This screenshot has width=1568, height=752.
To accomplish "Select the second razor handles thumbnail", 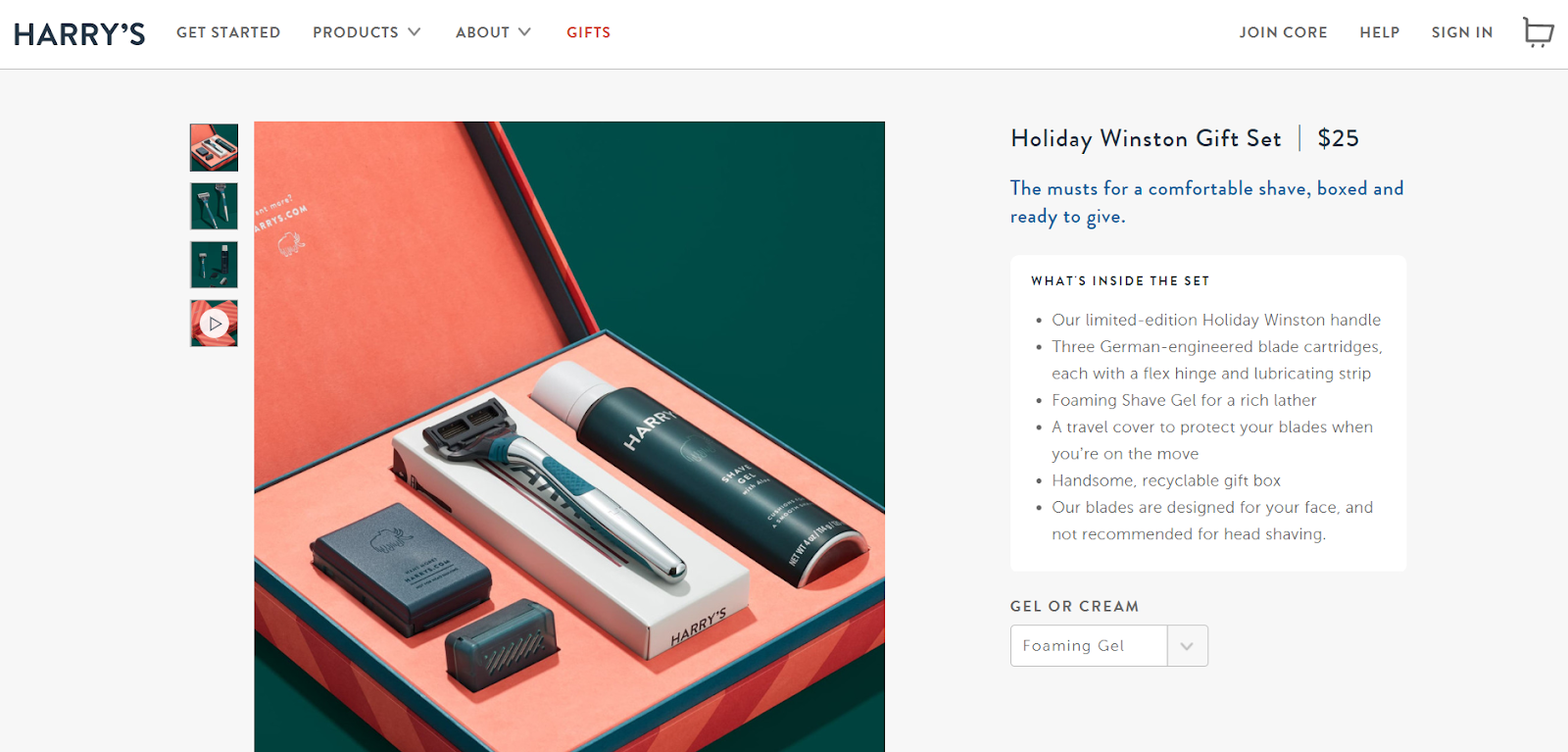I will click(x=214, y=206).
